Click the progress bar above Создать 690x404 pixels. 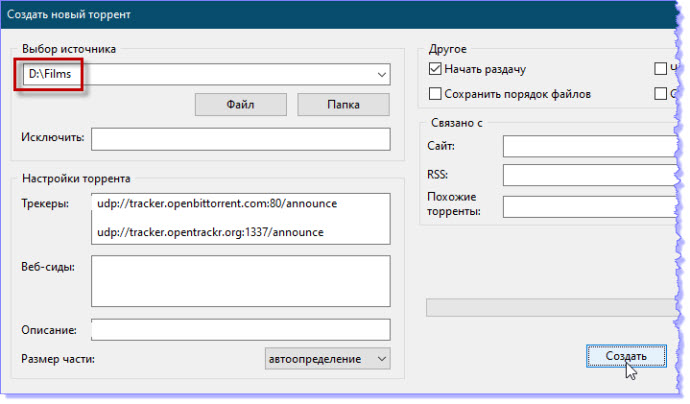551,308
